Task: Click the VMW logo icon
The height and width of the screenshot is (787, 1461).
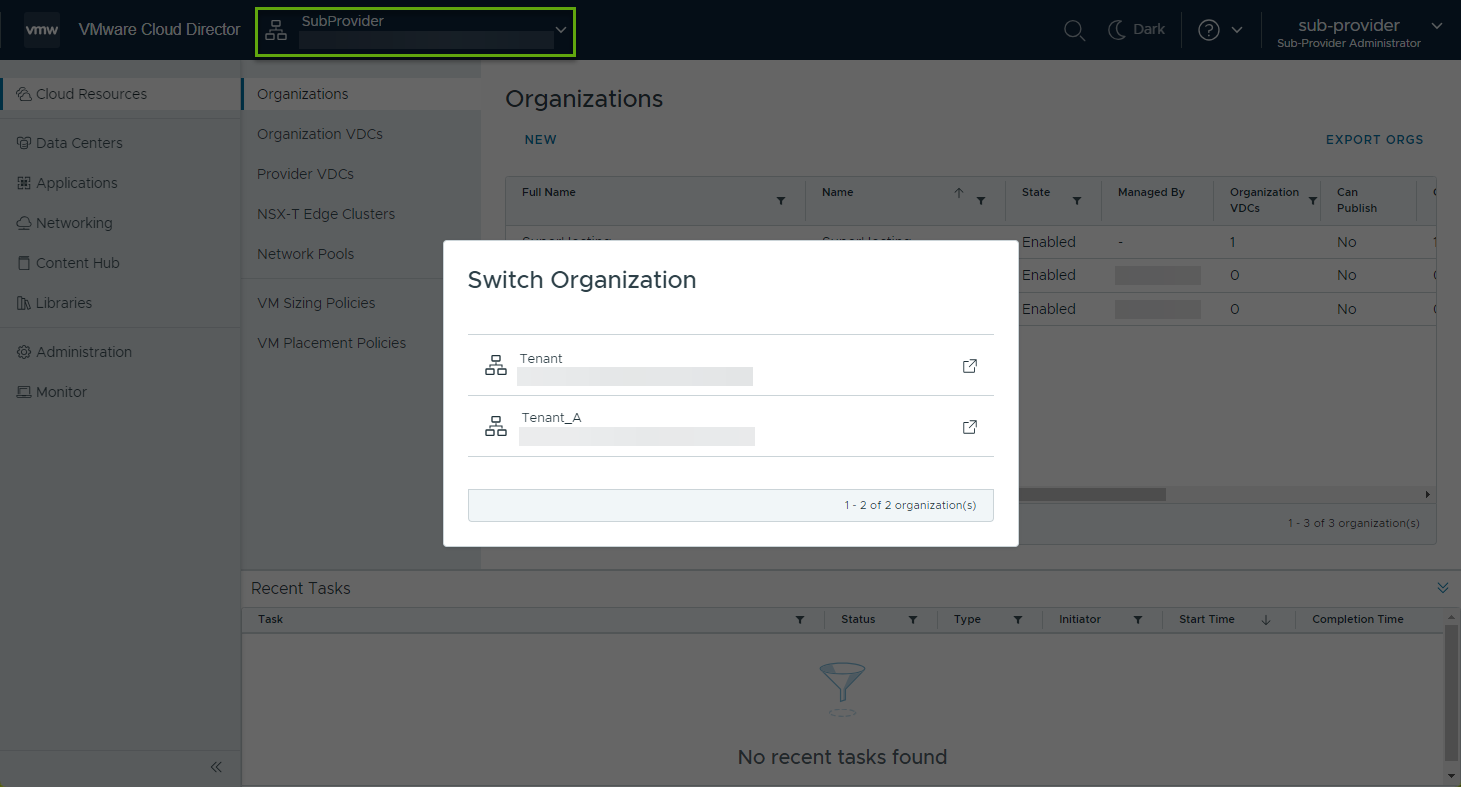Action: point(42,30)
